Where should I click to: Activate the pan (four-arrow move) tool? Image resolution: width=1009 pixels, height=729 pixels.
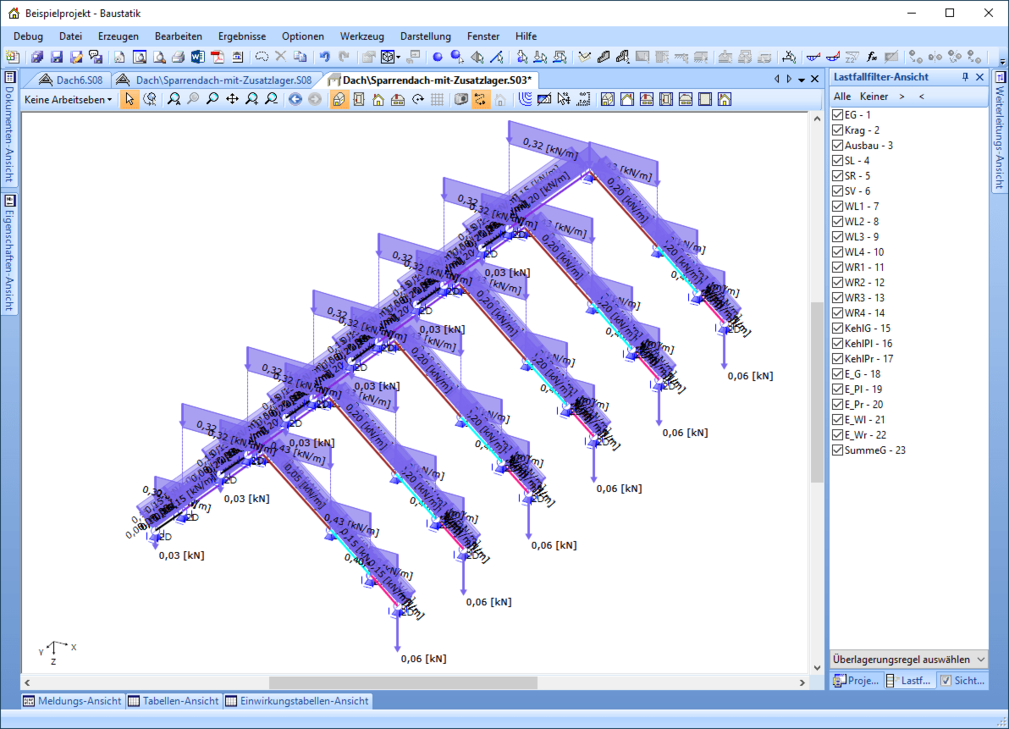[232, 99]
